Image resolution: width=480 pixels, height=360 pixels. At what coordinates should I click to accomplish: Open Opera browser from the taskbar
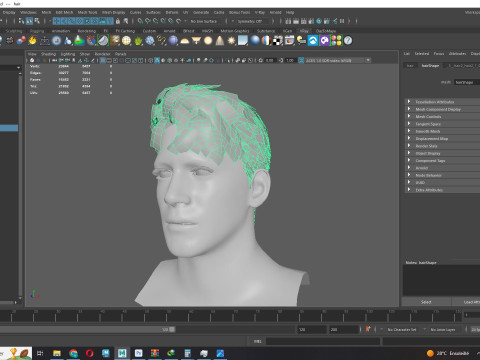click(x=89, y=353)
